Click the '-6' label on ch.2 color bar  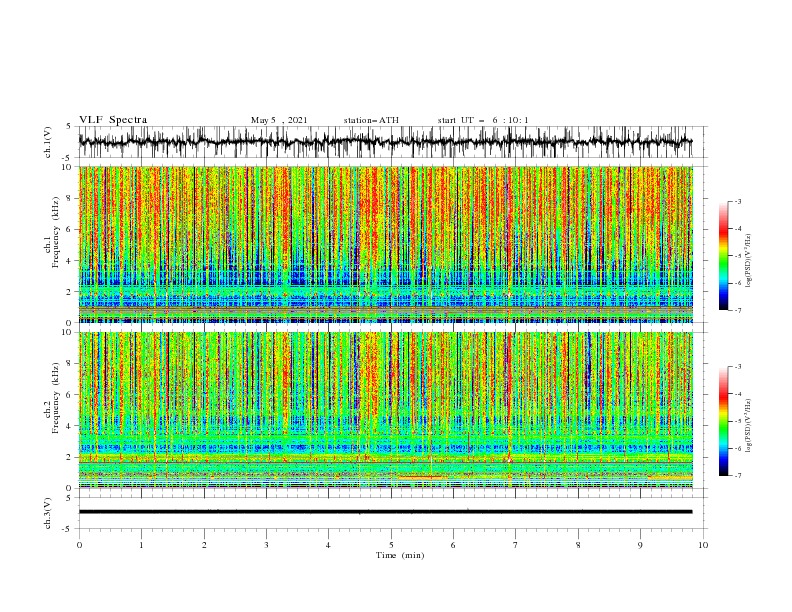point(738,448)
